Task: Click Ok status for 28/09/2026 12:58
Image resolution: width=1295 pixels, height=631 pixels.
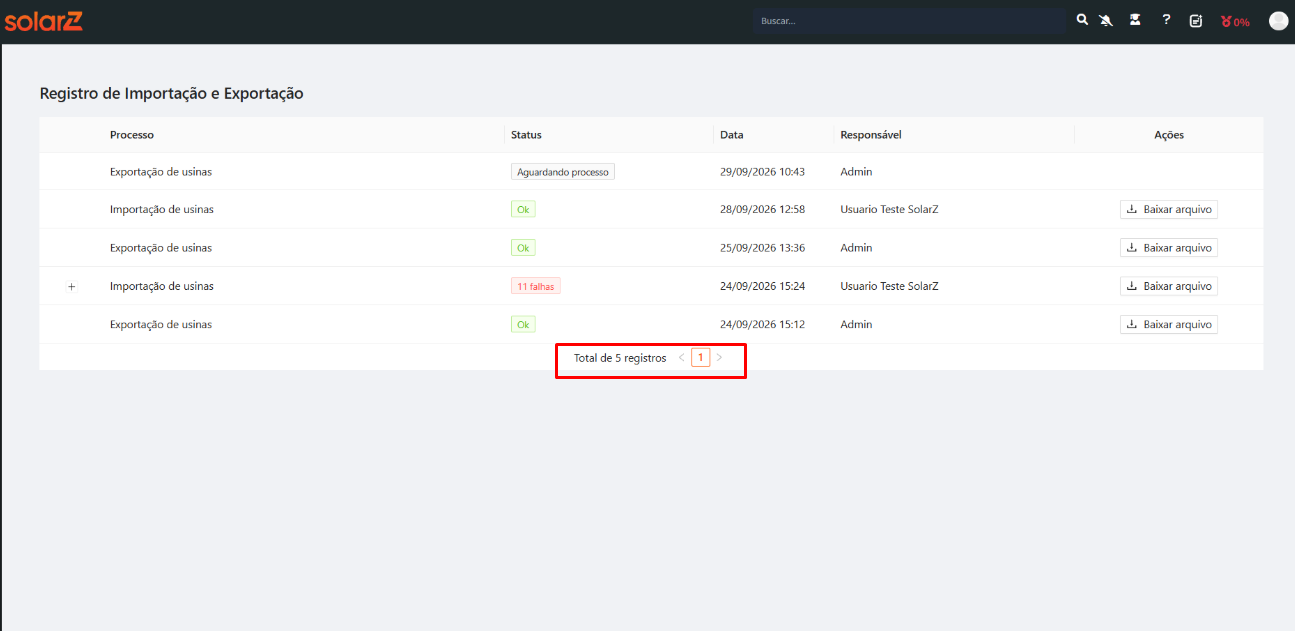Action: click(x=523, y=210)
